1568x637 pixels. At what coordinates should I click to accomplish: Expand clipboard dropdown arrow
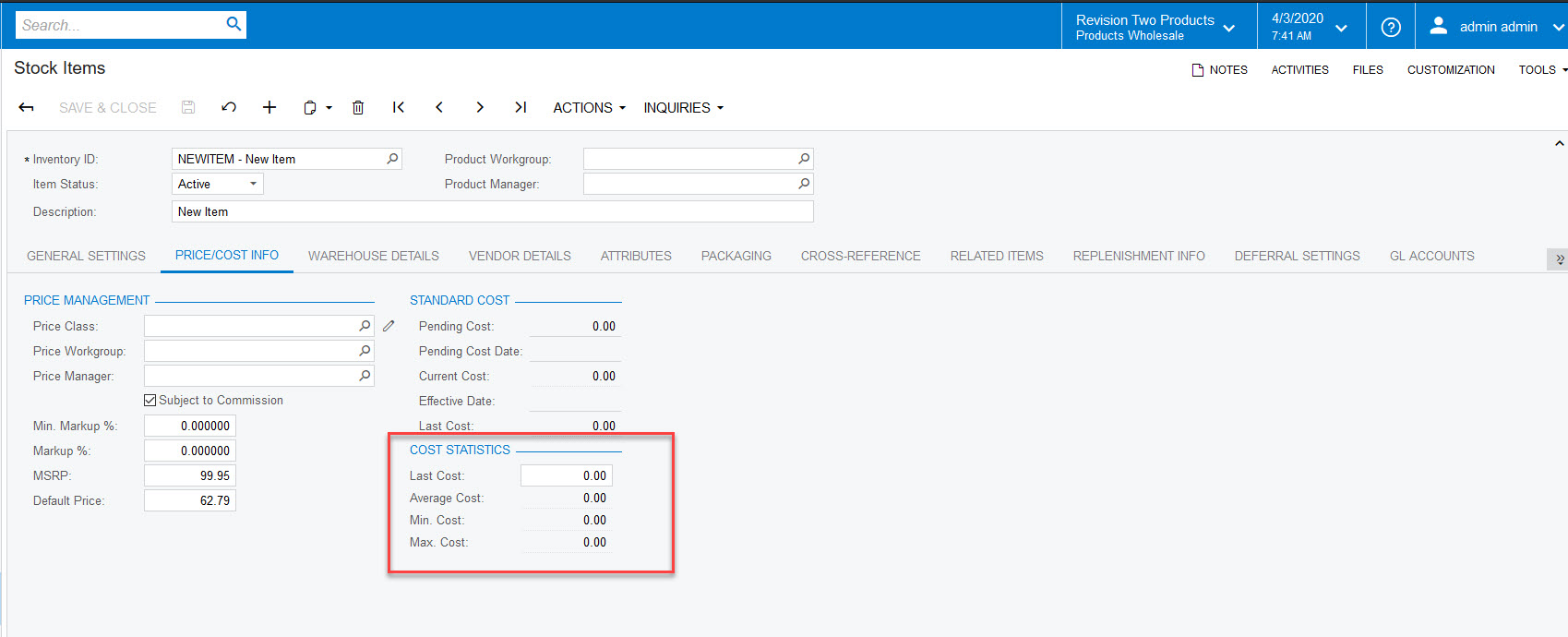pyautogui.click(x=329, y=108)
